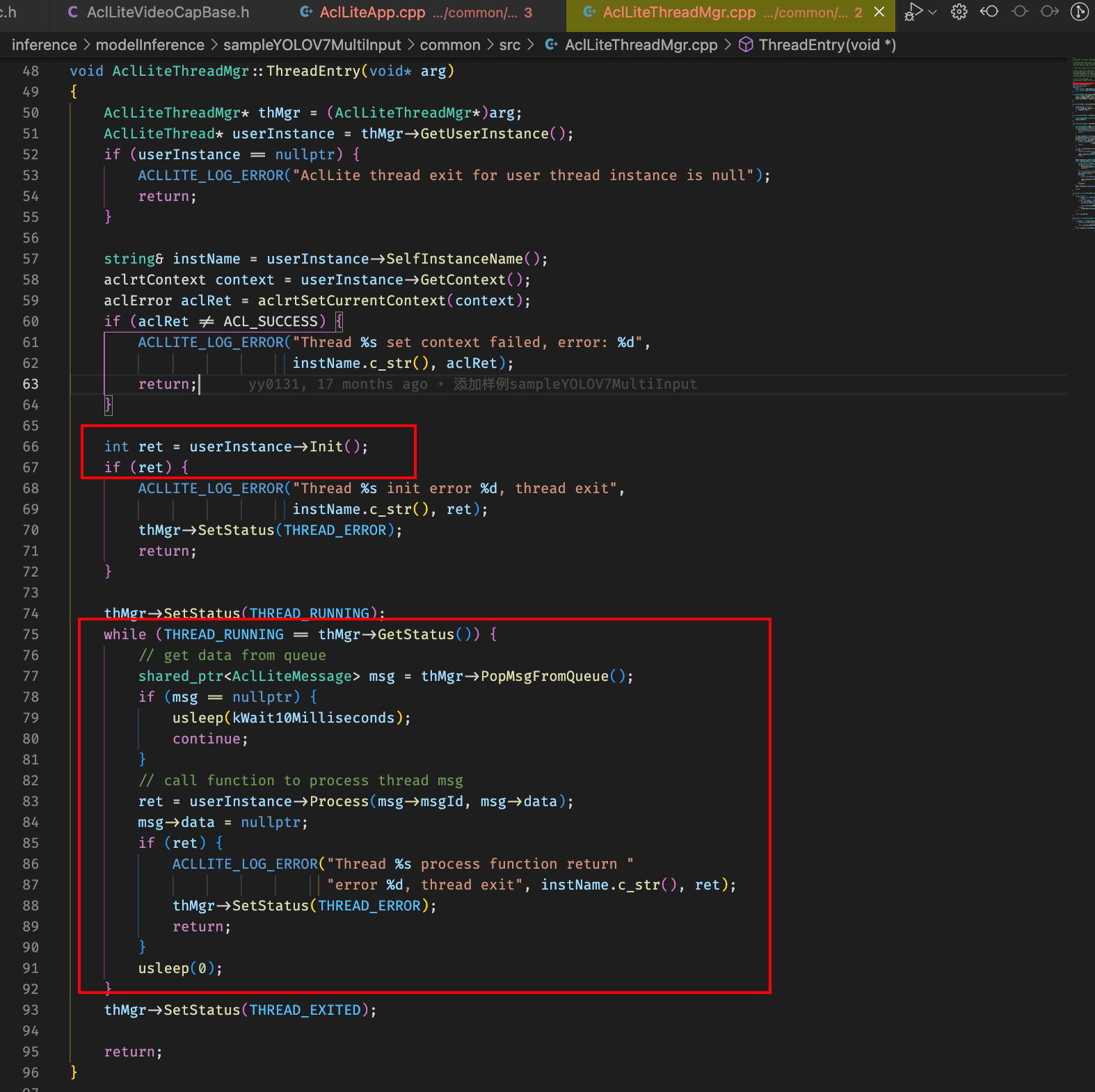This screenshot has height=1092, width=1095.
Task: Click 'Process' method call on line 83
Action: [x=339, y=801]
